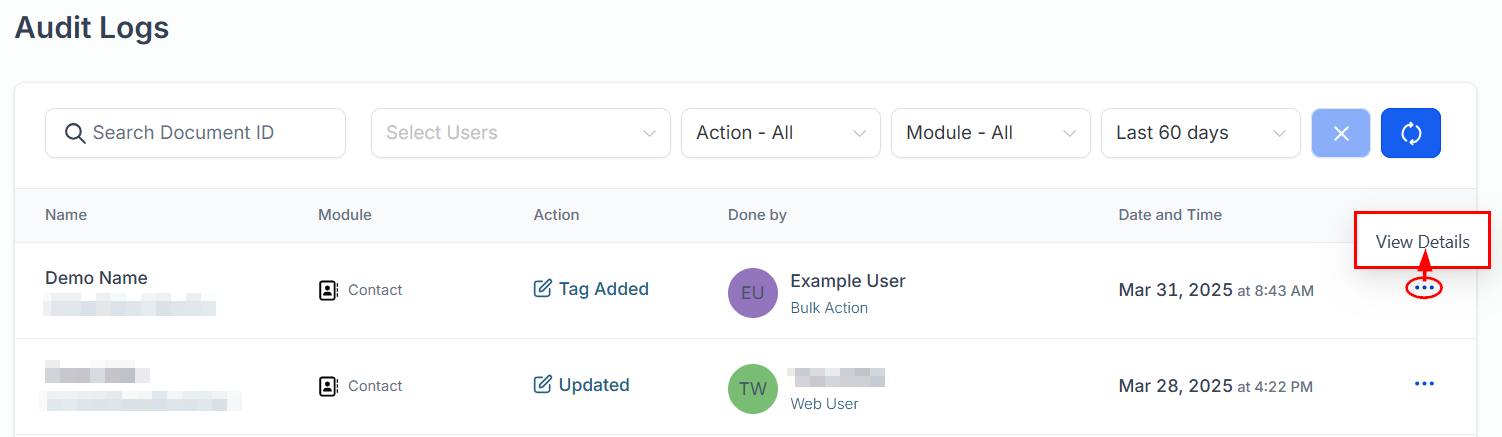Open the Select Users dropdown
Image resolution: width=1502 pixels, height=437 pixels.
pyautogui.click(x=520, y=133)
